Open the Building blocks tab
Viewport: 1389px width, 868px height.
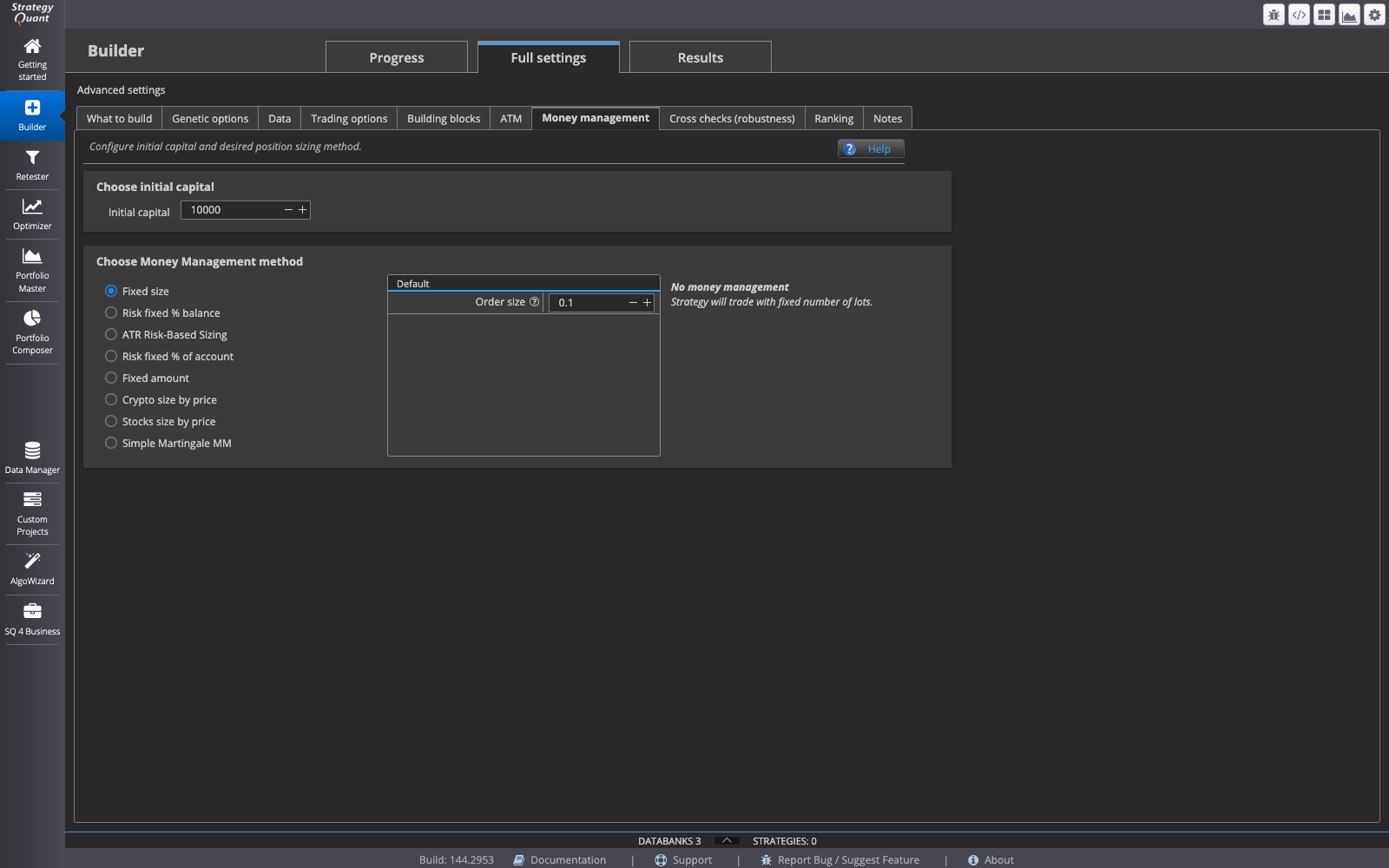click(x=444, y=118)
